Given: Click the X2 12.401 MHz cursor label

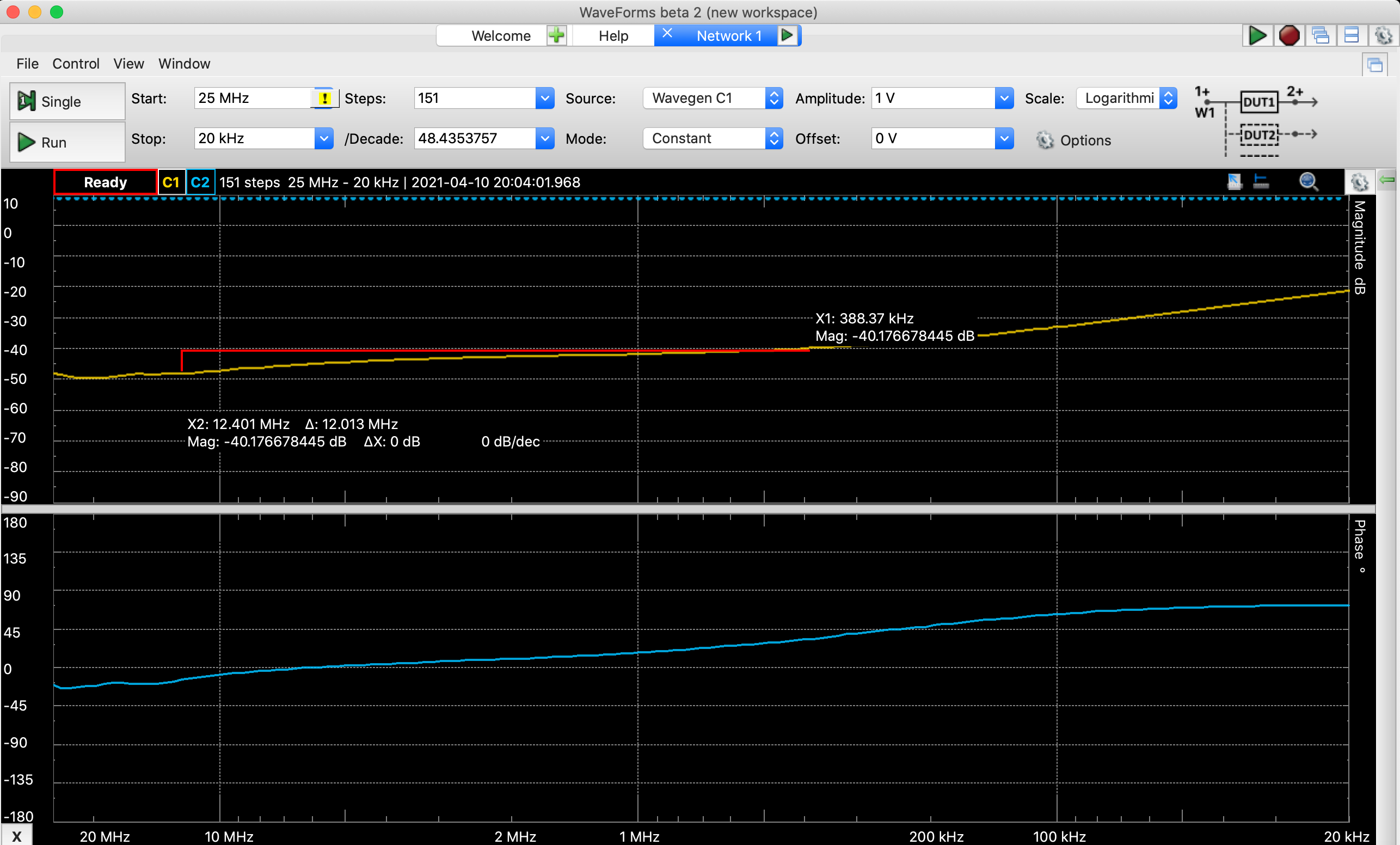Looking at the screenshot, I should [238, 424].
